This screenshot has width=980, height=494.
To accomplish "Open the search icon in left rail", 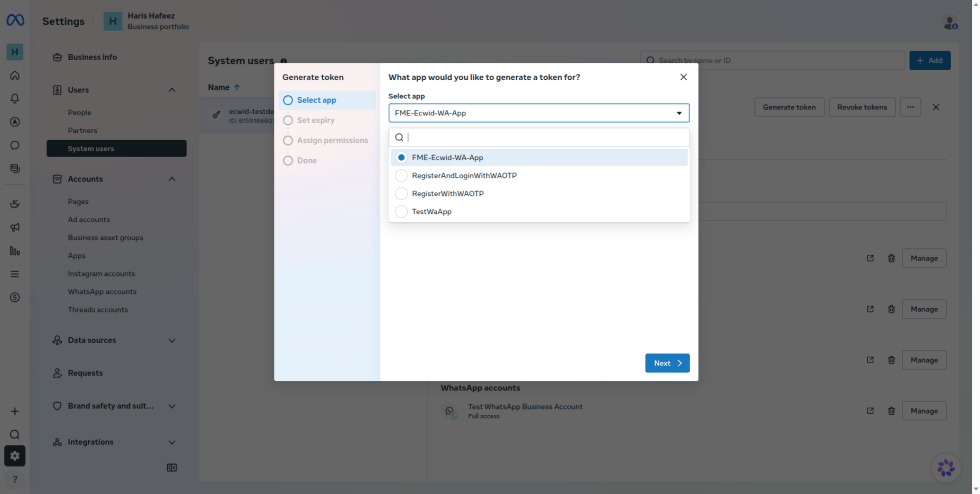I will (15, 435).
